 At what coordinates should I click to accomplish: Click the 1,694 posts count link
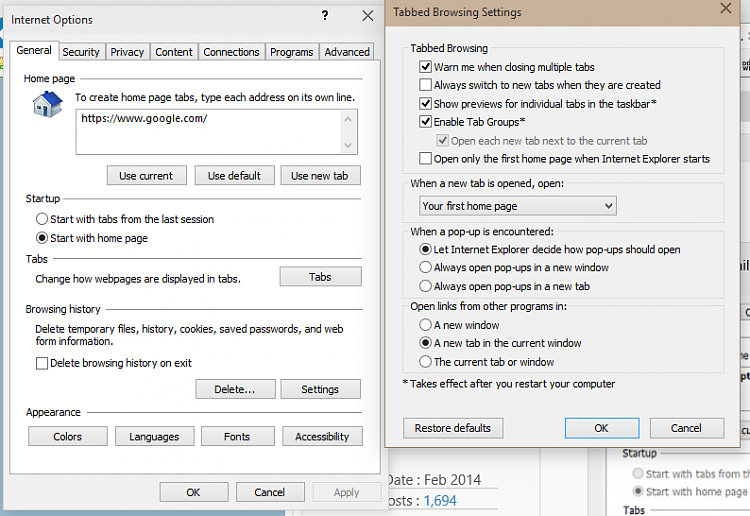(x=440, y=501)
